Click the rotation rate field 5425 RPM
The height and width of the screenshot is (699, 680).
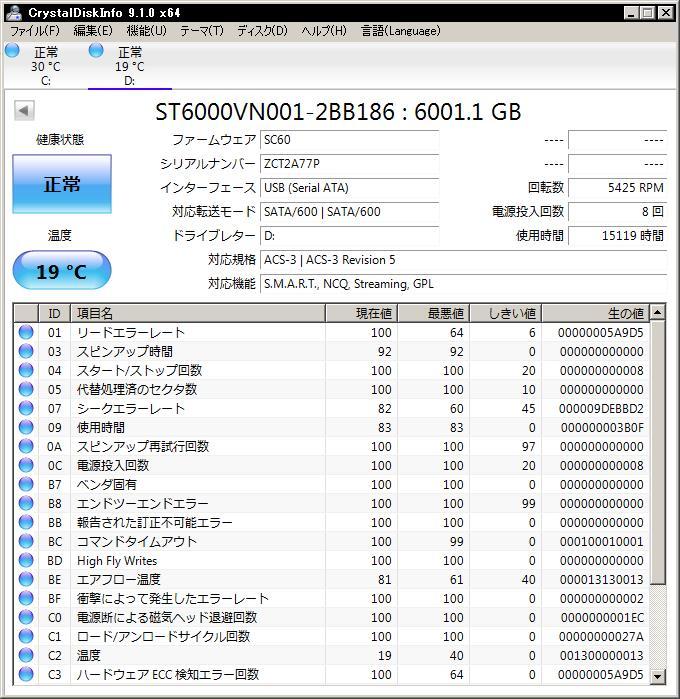click(x=618, y=188)
